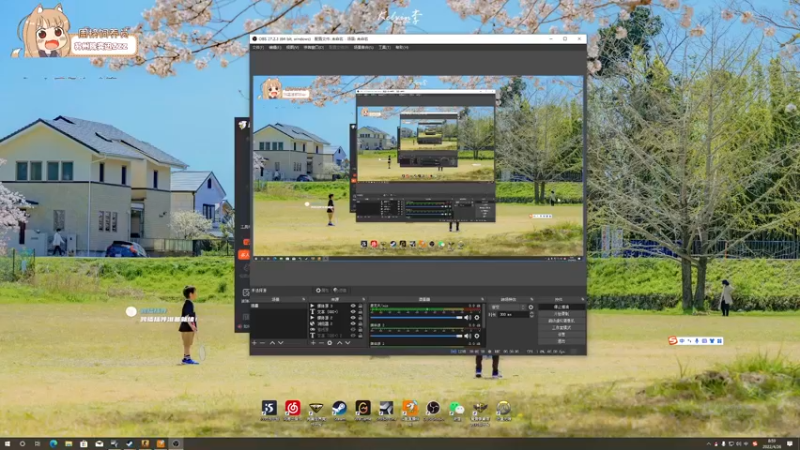The width and height of the screenshot is (800, 450).
Task: Open the black G logo desktop shortcut
Action: tap(363, 409)
